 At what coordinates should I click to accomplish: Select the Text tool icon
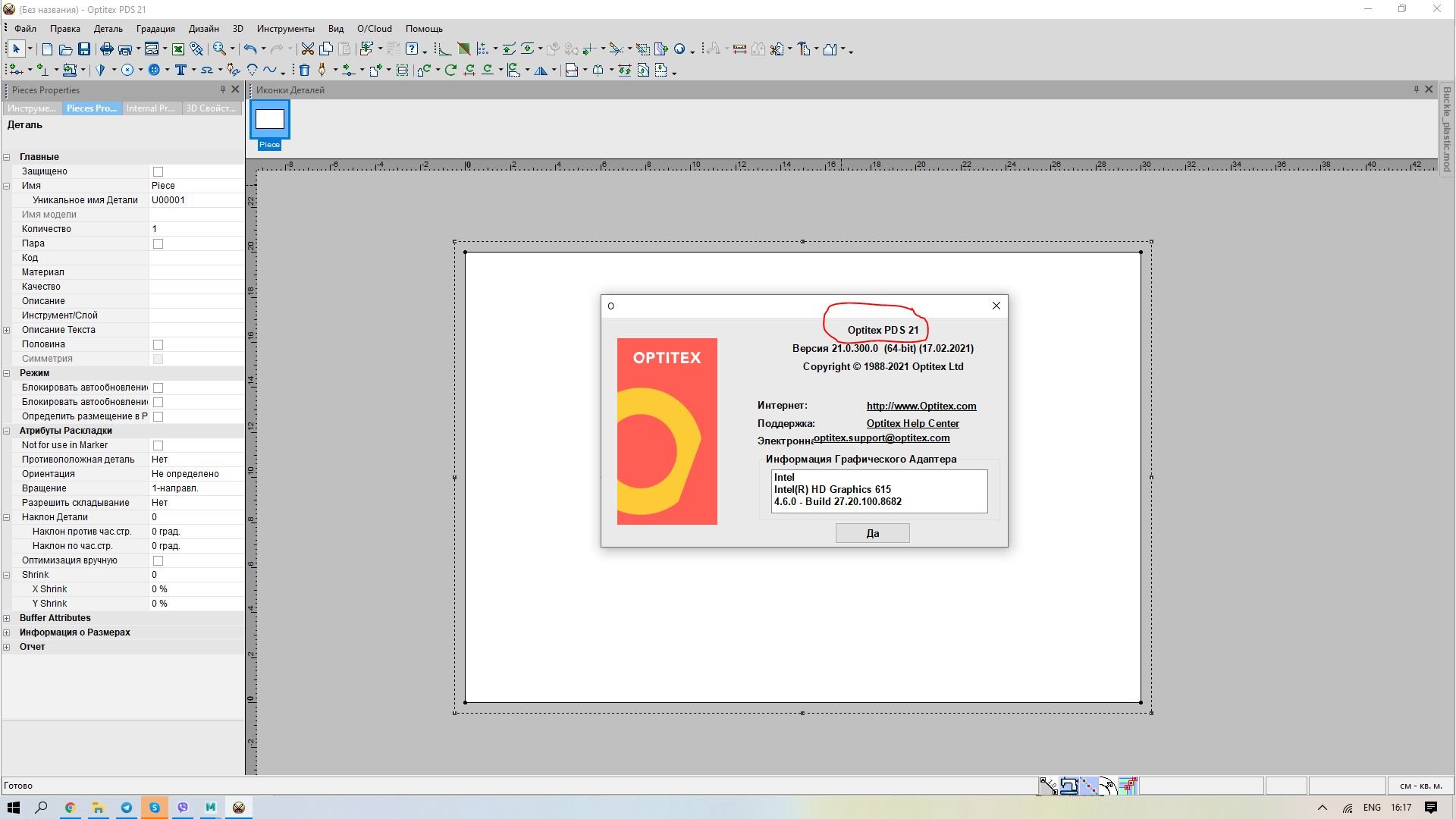pos(180,70)
